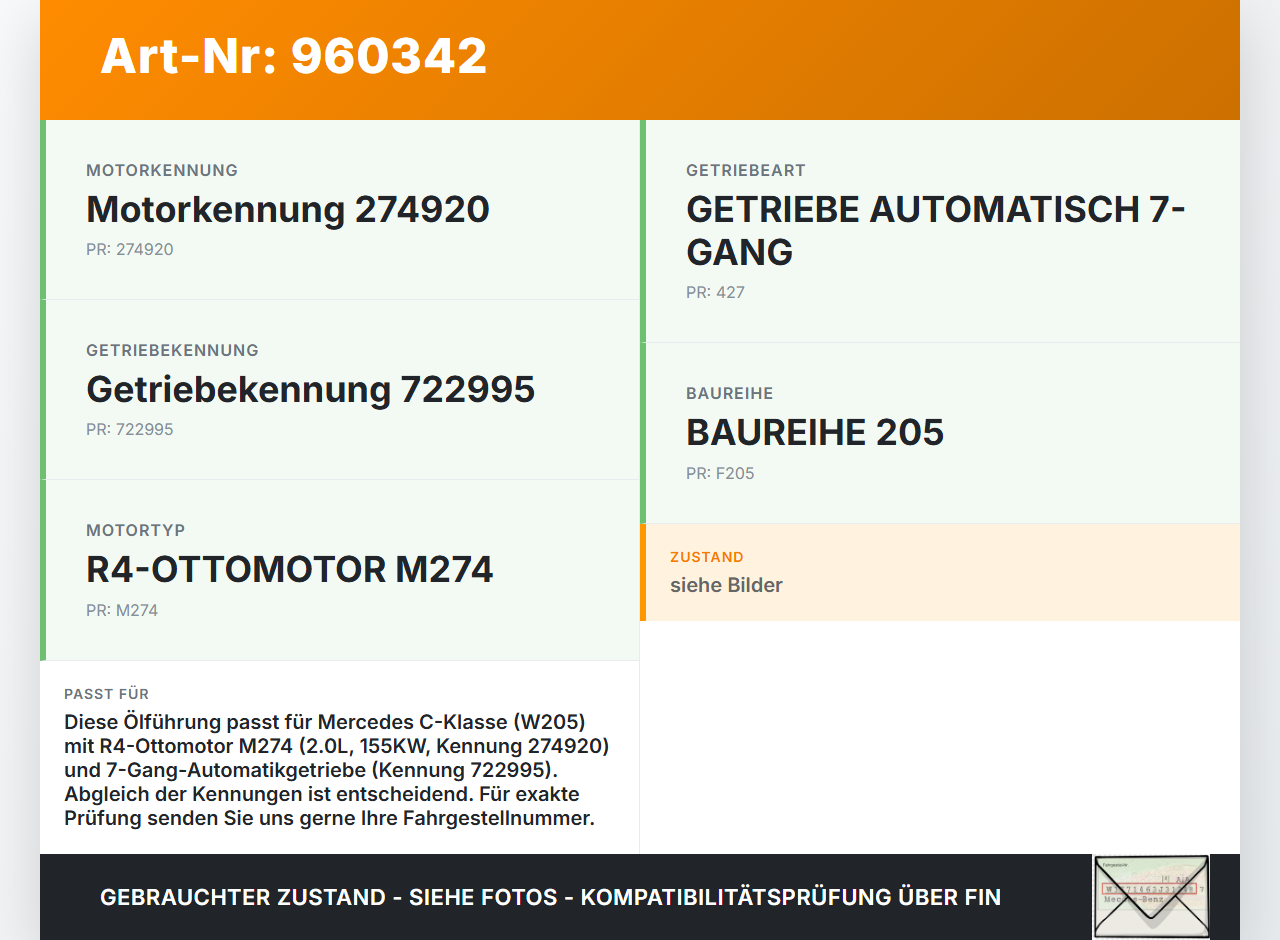Select the PR: 274920 value
This screenshot has height=940, width=1280.
tap(130, 249)
